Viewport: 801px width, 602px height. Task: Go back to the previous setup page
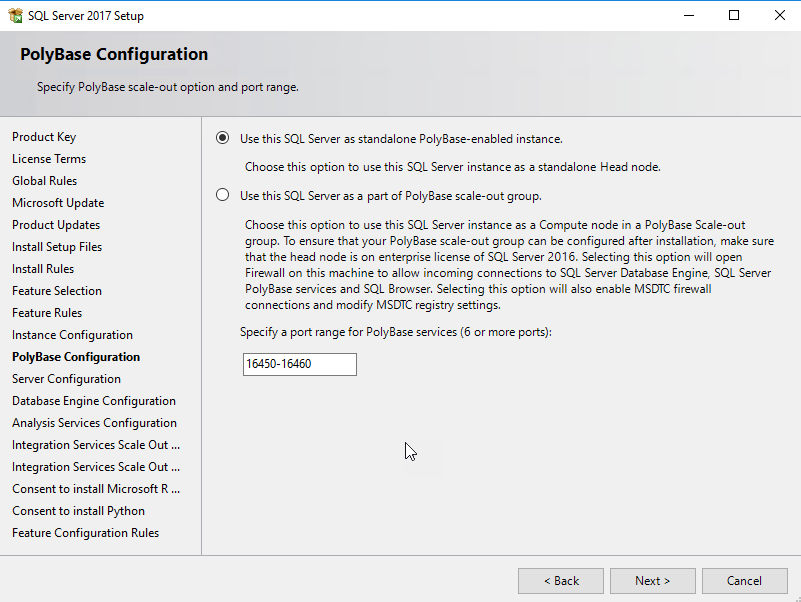[x=560, y=581]
